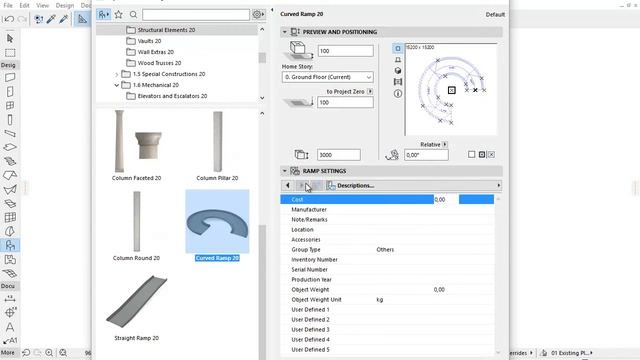Select the Arrow tool in toolbox

click(10, 38)
